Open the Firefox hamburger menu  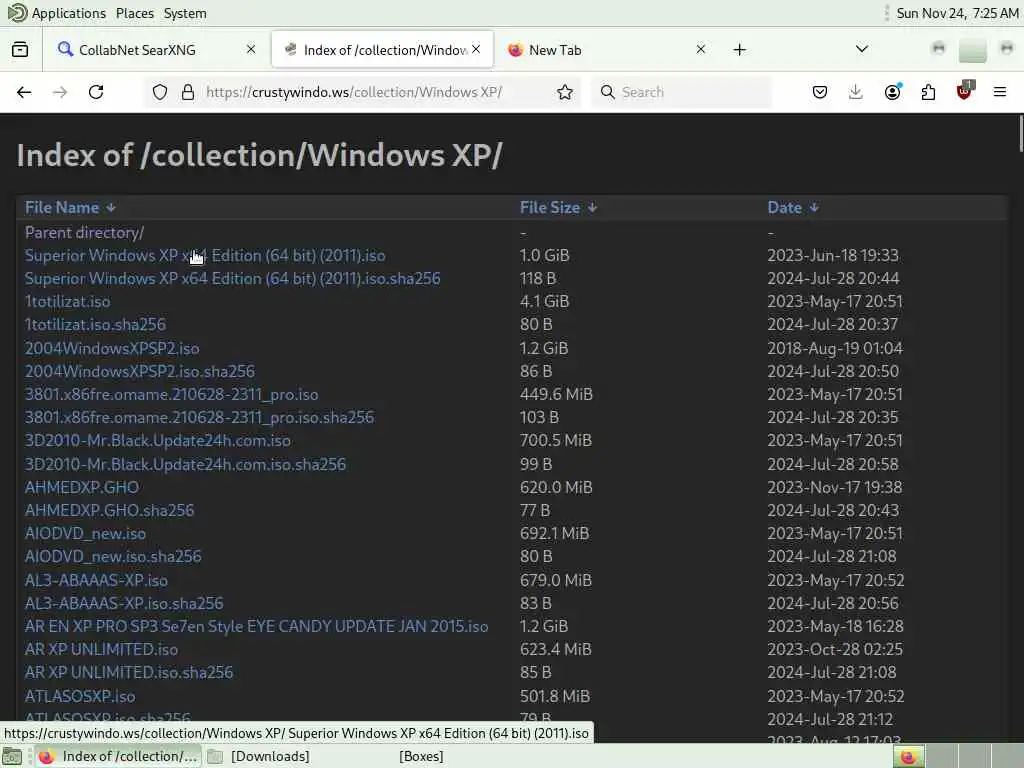coord(1000,92)
